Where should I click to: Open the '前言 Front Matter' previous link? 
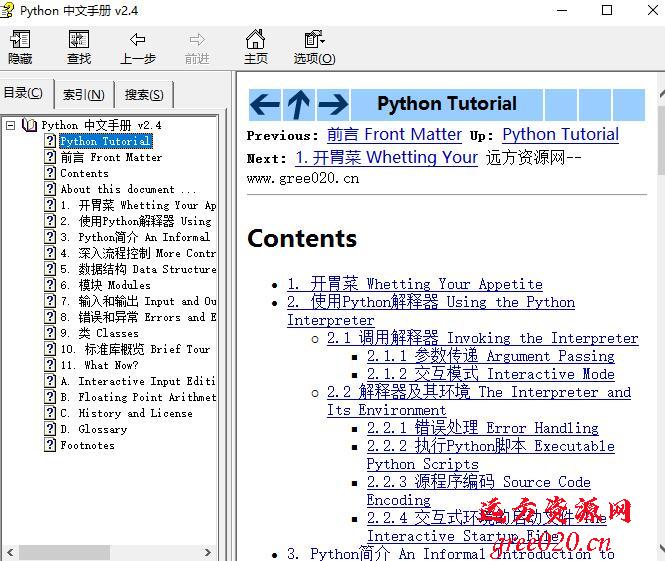click(x=394, y=134)
